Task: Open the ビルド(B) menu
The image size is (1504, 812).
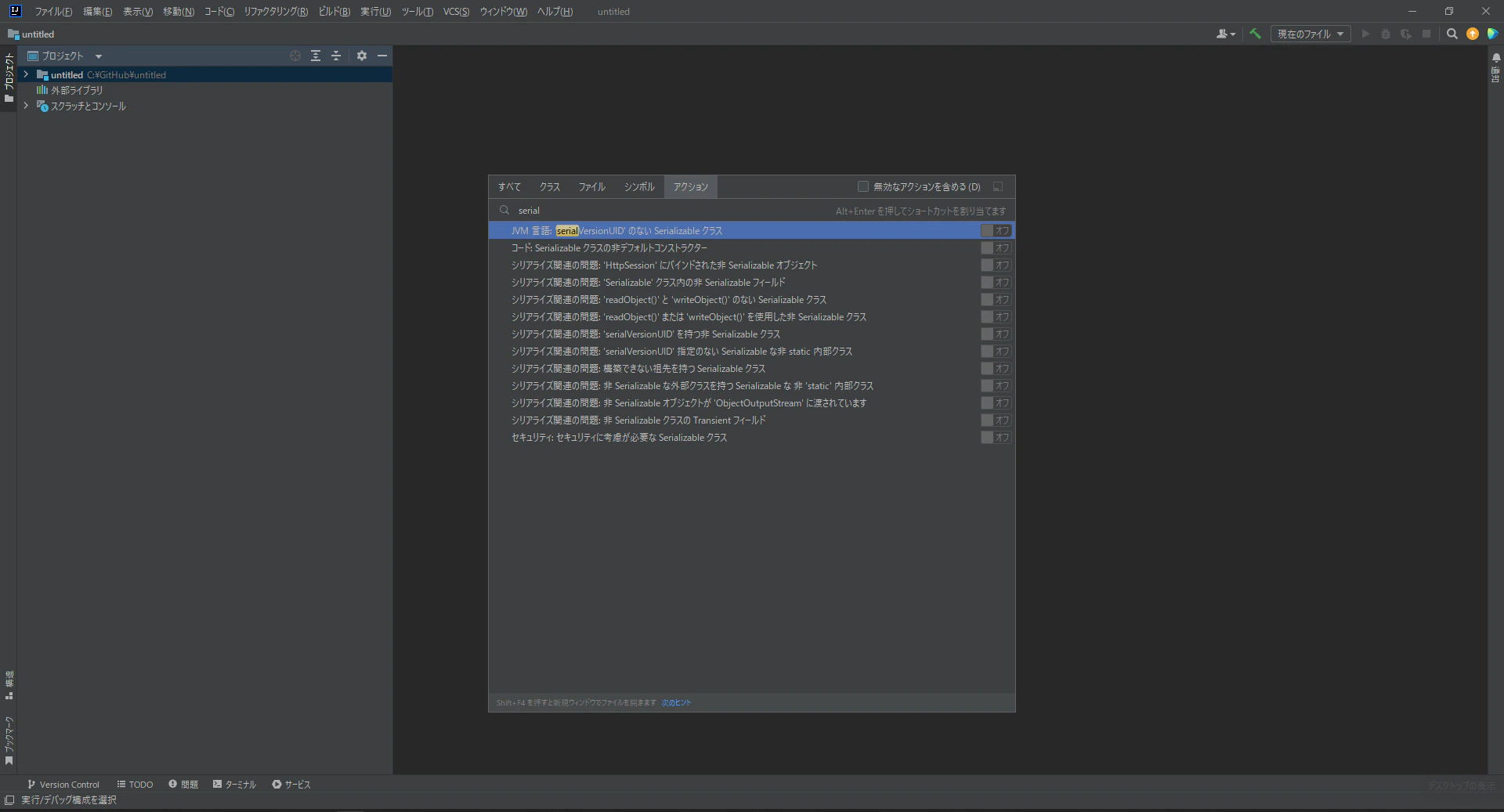Action: (x=334, y=12)
